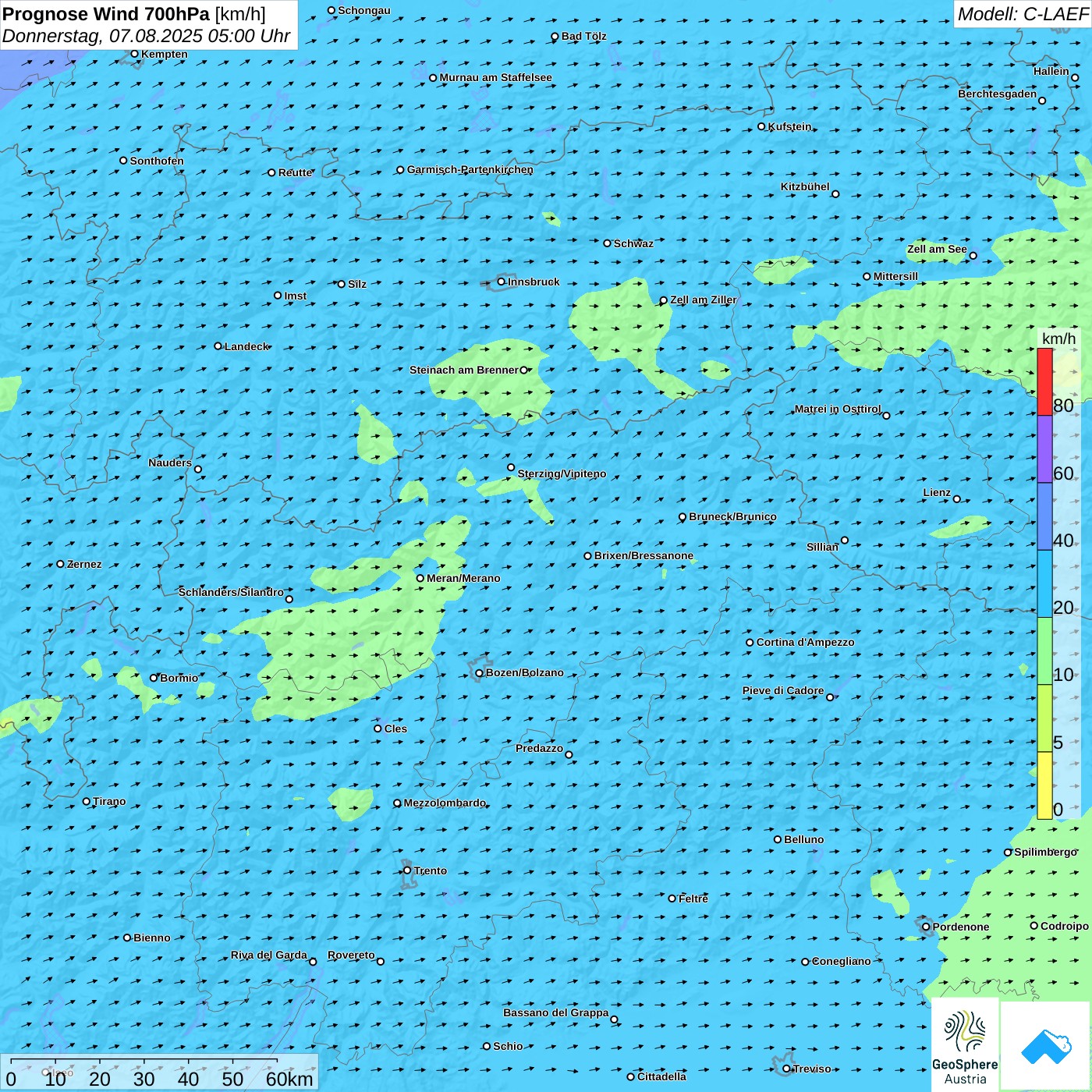Click the Pordenone city marker

coord(927,927)
